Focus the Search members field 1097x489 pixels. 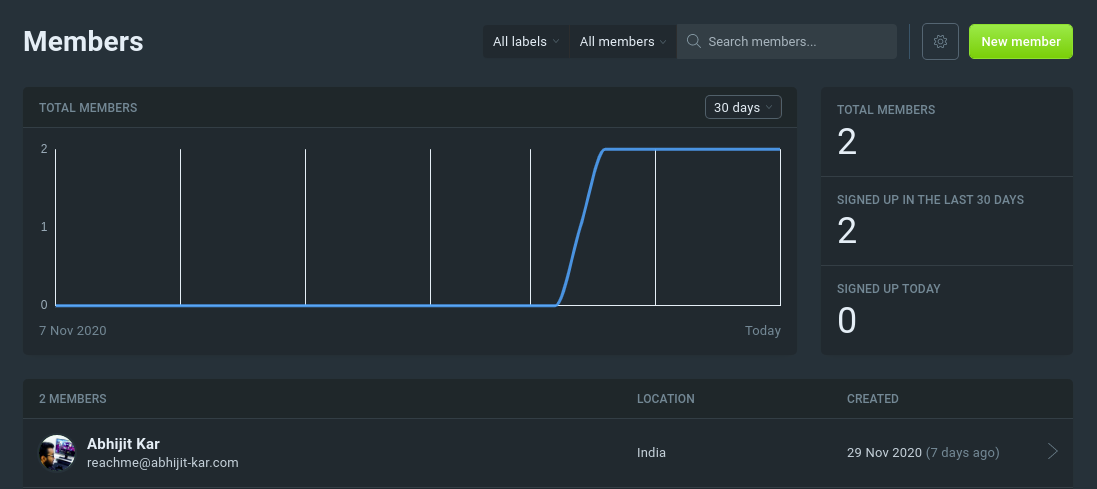(x=786, y=41)
